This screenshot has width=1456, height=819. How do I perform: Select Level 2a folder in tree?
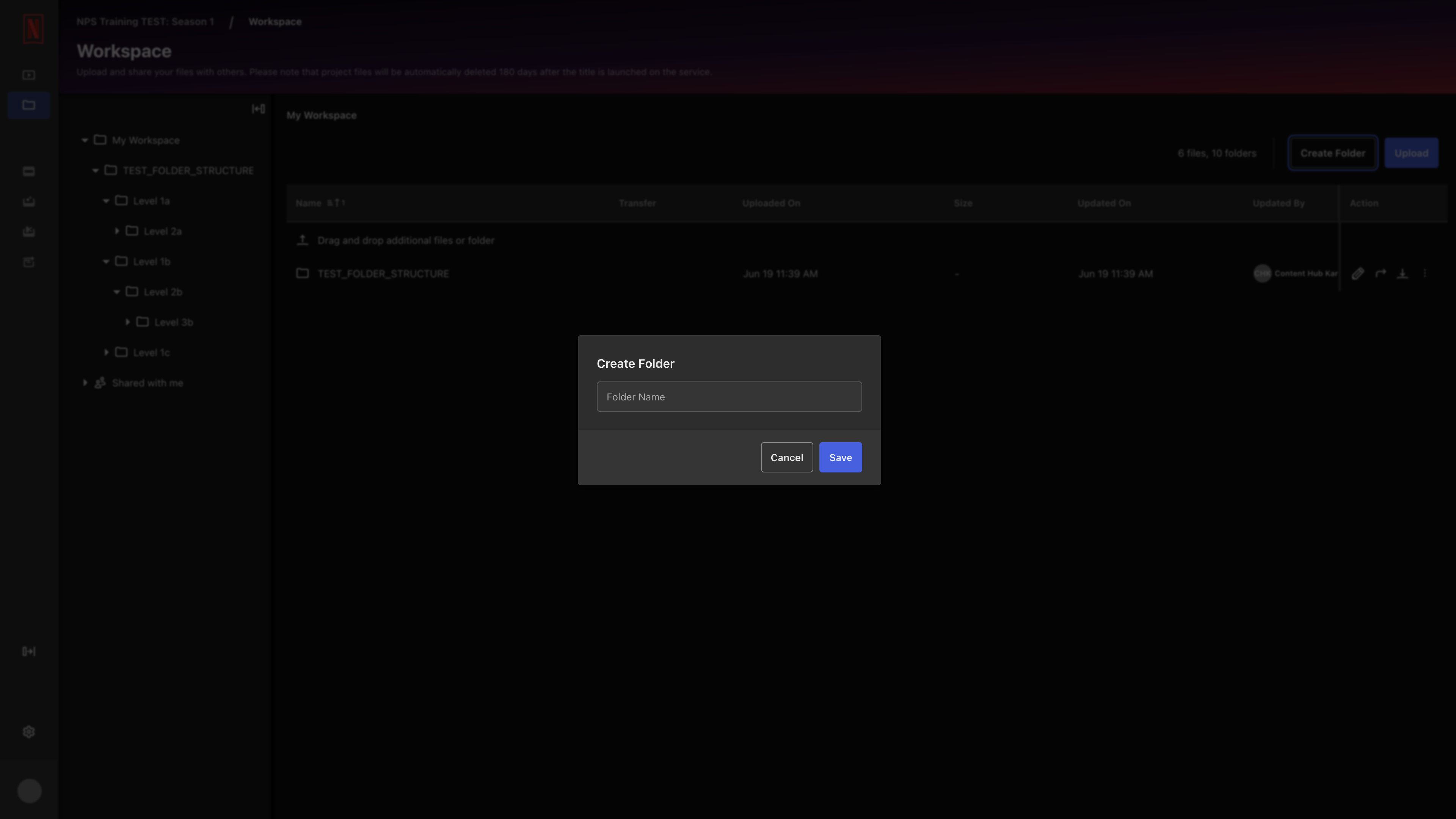(163, 231)
